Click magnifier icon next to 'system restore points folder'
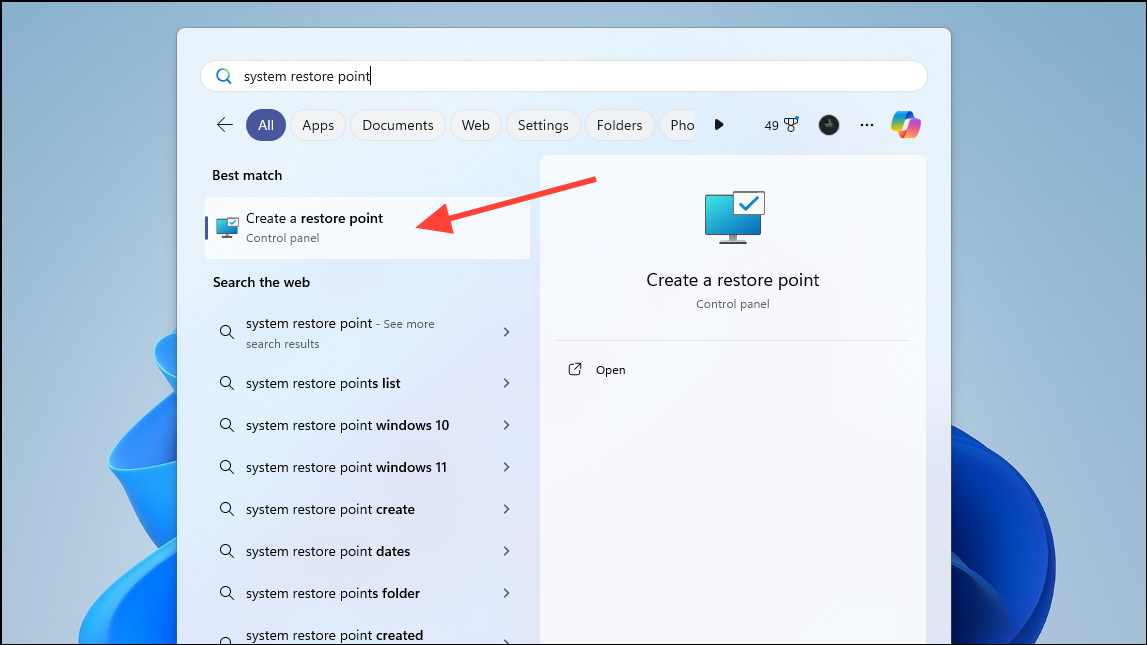Image resolution: width=1147 pixels, height=645 pixels. (x=227, y=593)
